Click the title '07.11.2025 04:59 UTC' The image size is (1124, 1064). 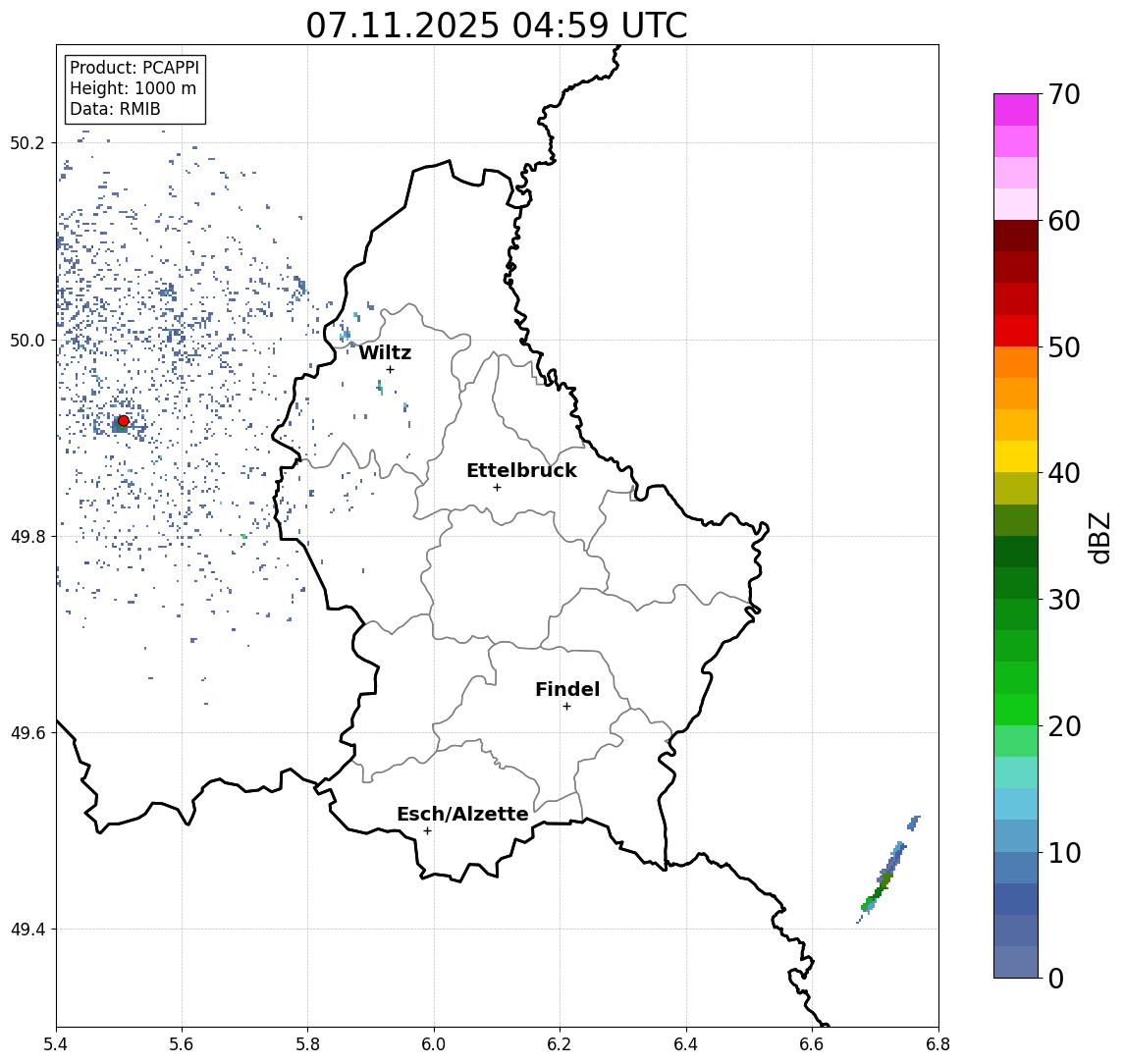coord(497,26)
